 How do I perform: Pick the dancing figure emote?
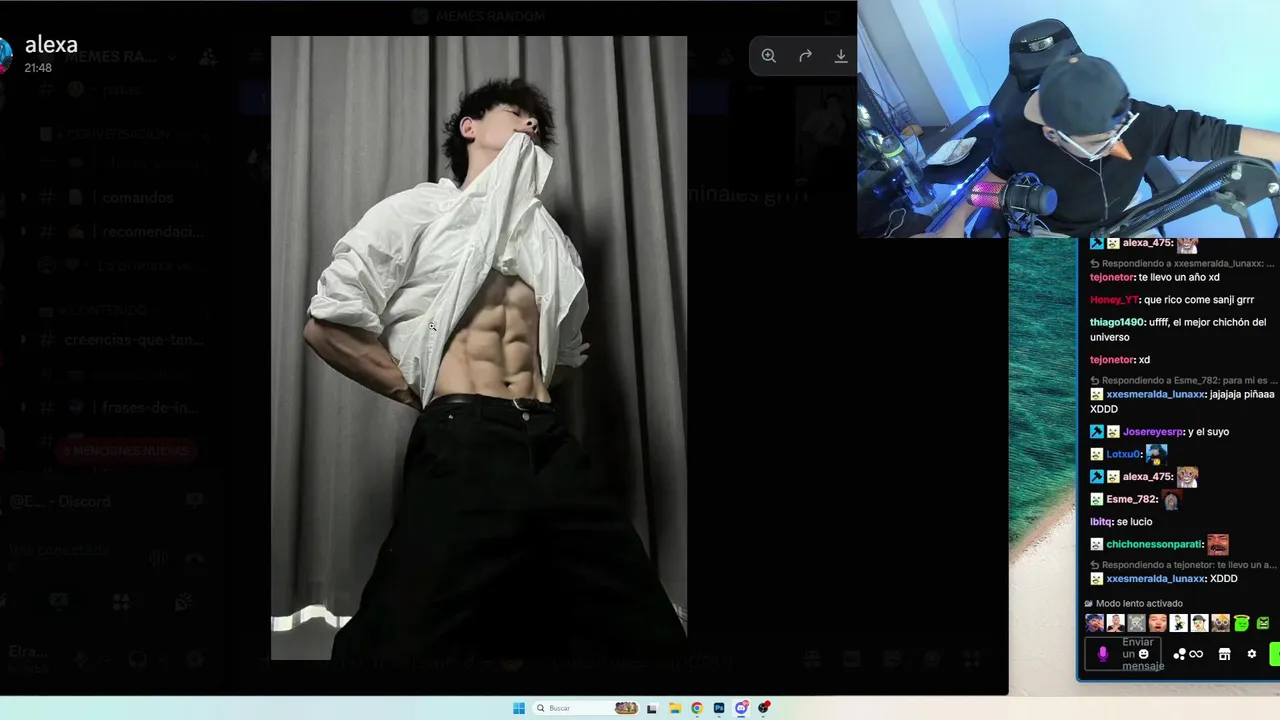pos(1179,623)
